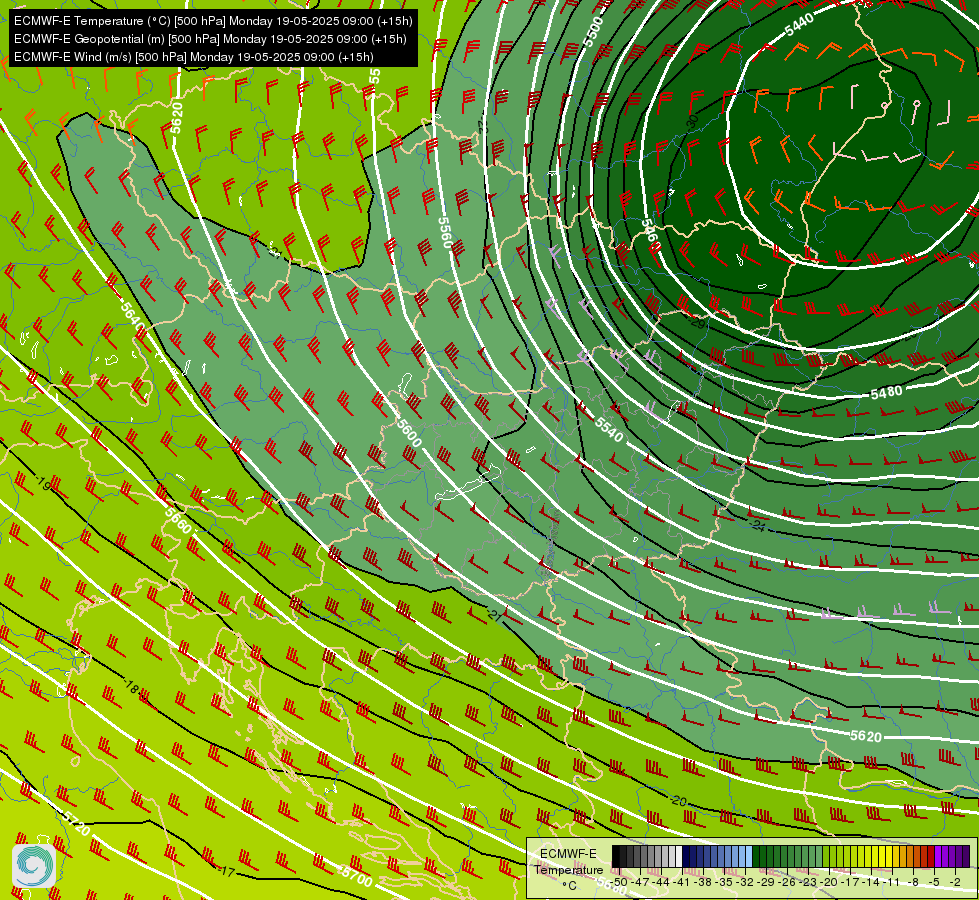Click the 5480 geopotential contour label
Image resolution: width=979 pixels, height=900 pixels.
pos(887,392)
